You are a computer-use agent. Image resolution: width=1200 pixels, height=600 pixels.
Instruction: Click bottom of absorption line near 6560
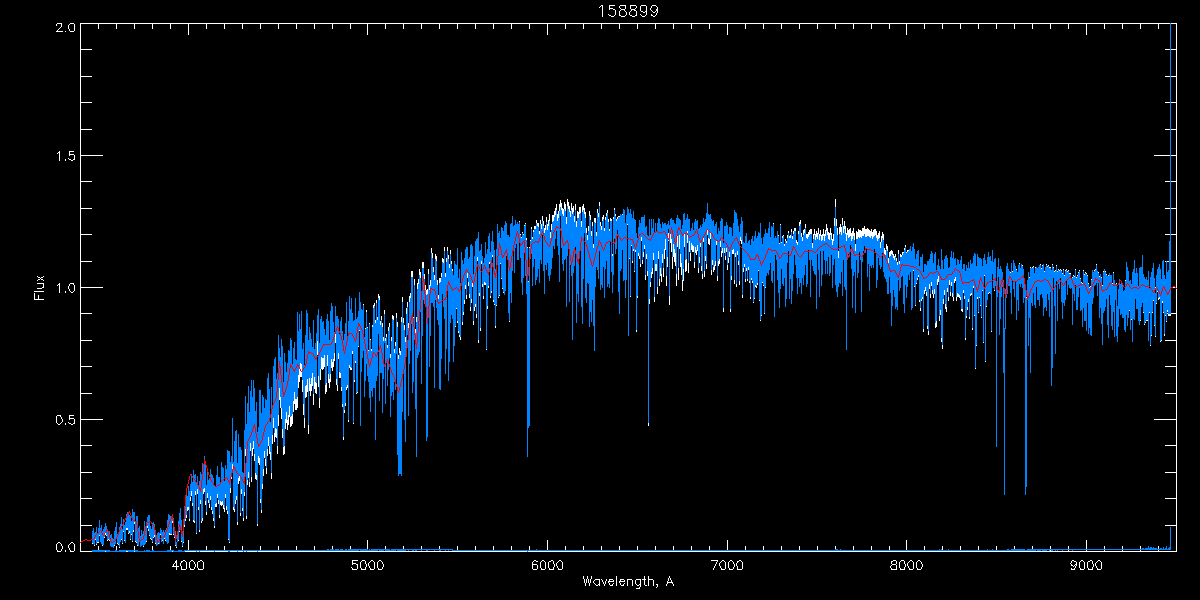tap(648, 424)
